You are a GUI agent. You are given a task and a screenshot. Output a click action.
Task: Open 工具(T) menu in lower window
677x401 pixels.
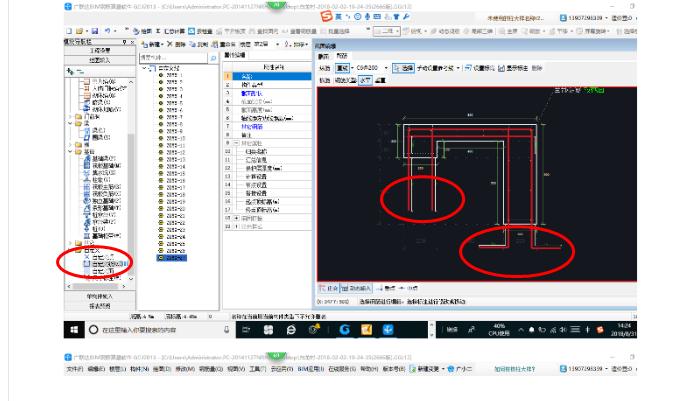point(257,369)
